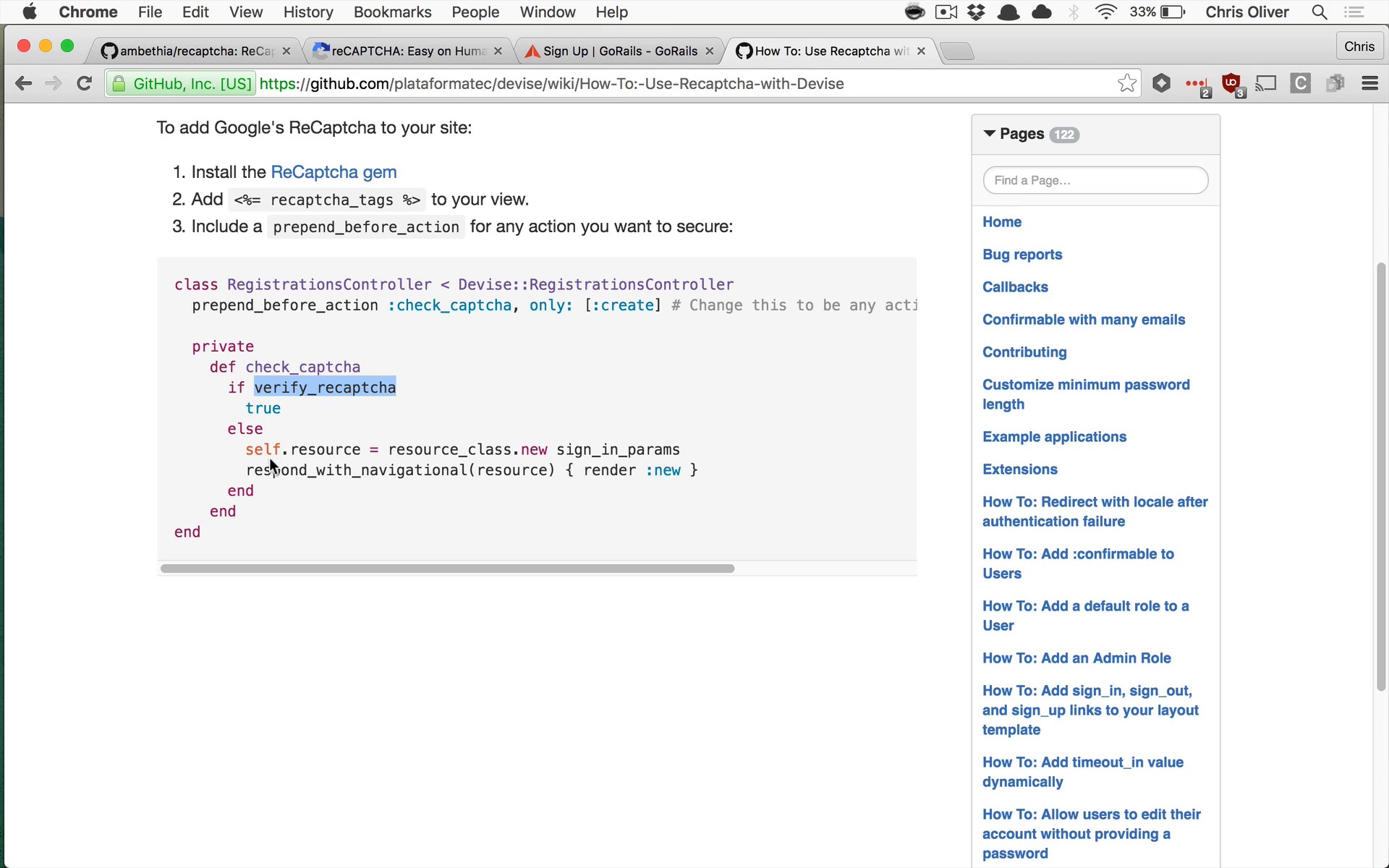Open the People menu
Screen dimensions: 1389x868
click(x=475, y=12)
